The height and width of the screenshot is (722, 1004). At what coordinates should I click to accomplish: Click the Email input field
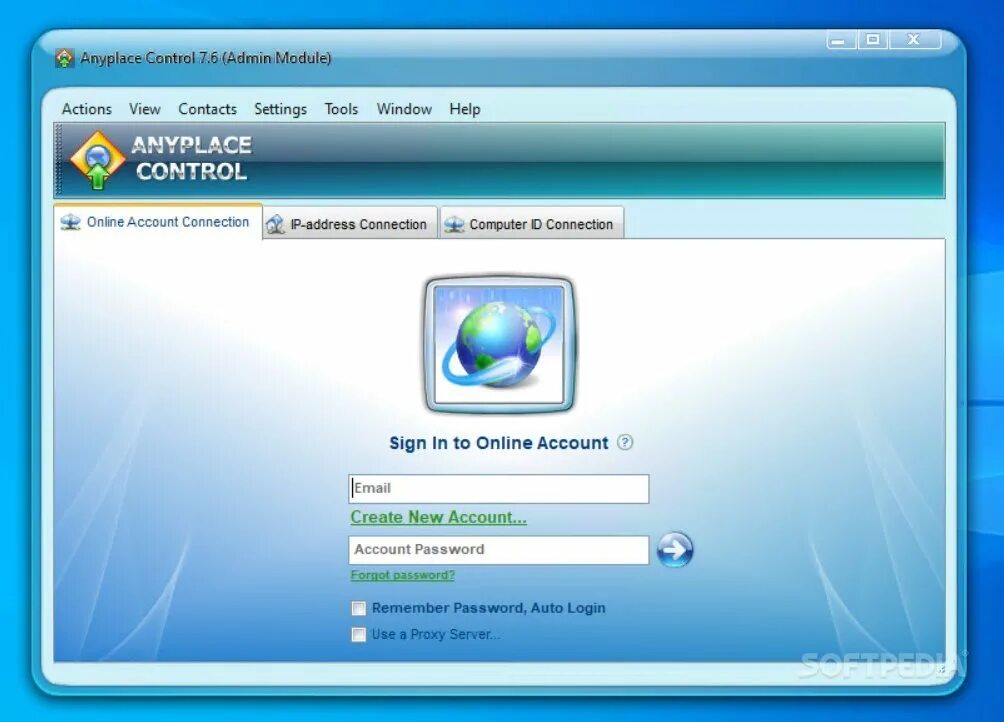[499, 488]
